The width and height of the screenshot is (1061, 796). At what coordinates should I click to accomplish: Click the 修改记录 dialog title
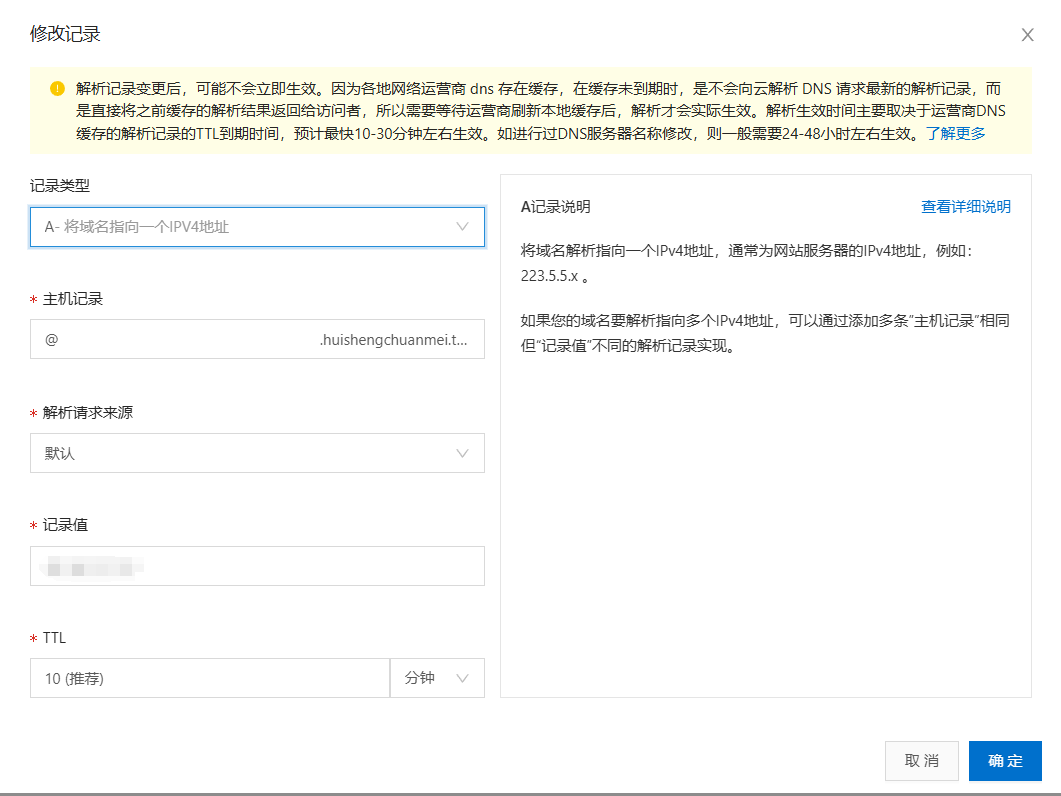pyautogui.click(x=65, y=35)
